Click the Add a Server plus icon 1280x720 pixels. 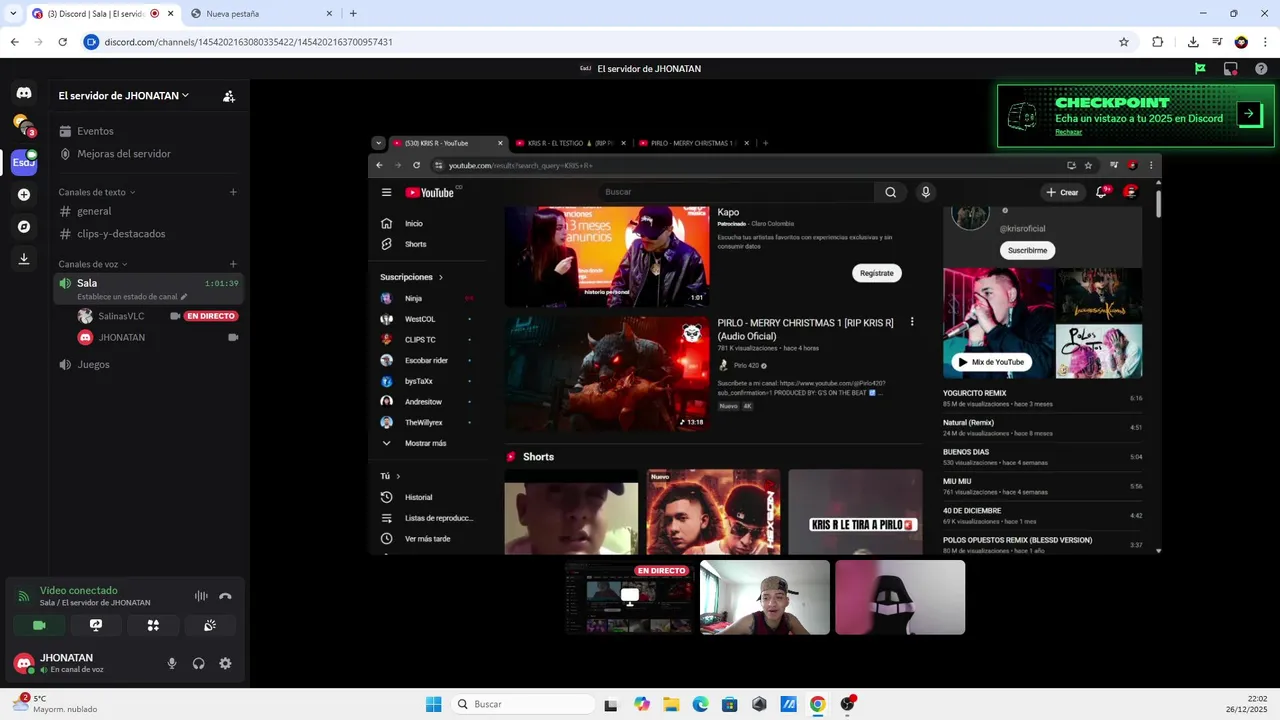(24, 195)
